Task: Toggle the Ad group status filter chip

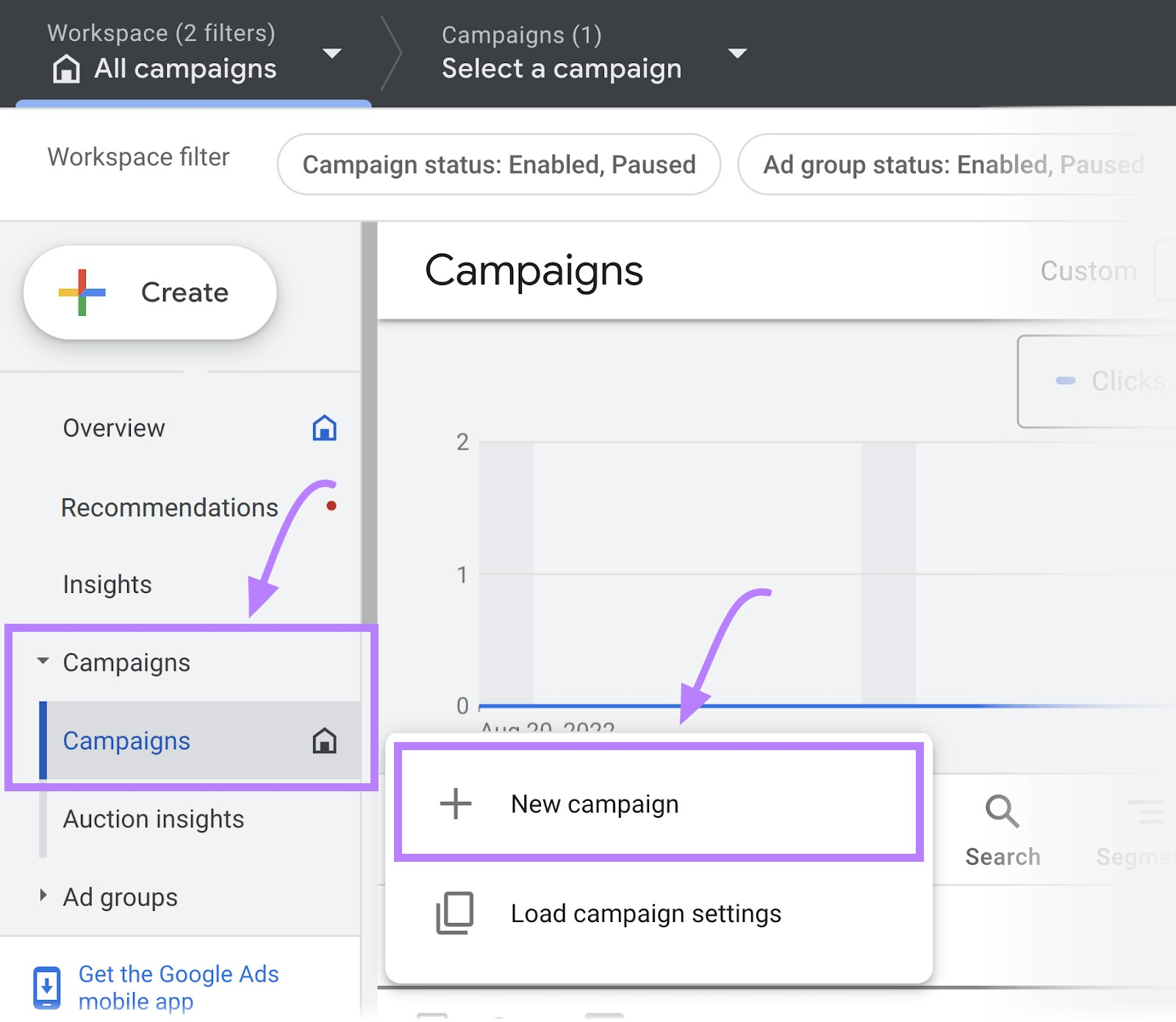Action: (x=952, y=165)
